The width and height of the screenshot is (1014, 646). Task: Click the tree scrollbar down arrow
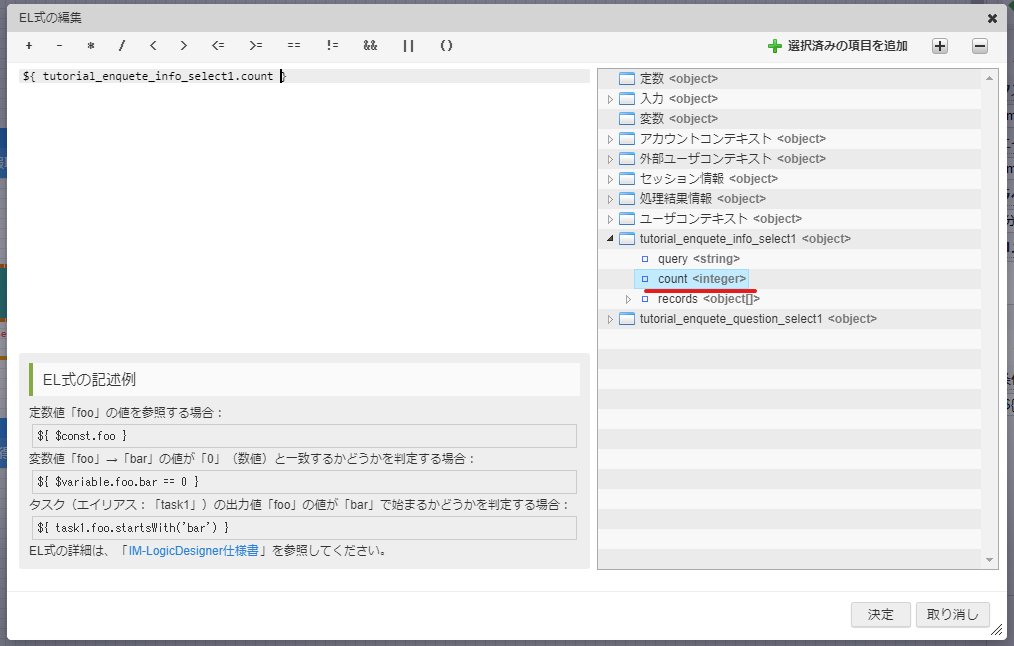[x=989, y=560]
